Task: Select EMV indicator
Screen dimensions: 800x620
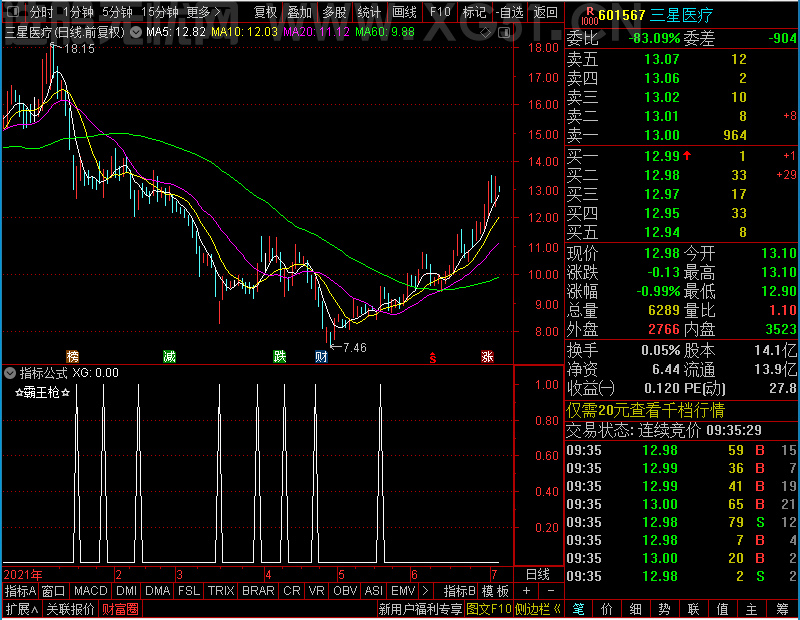Action: pos(403,591)
